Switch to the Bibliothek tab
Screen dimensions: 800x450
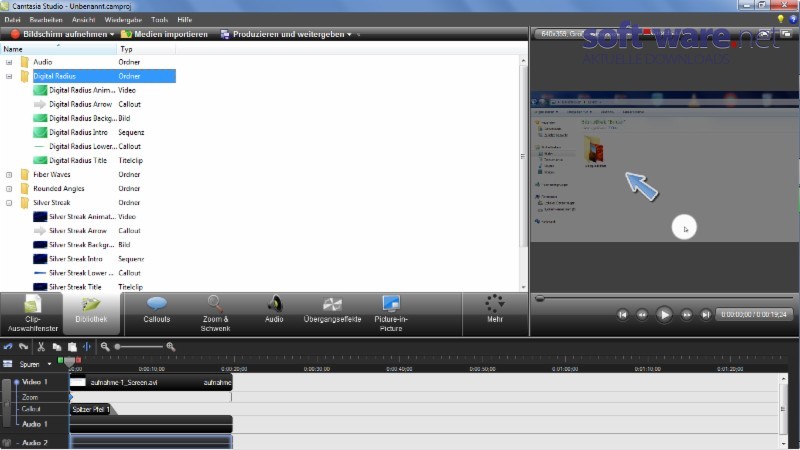(92, 314)
